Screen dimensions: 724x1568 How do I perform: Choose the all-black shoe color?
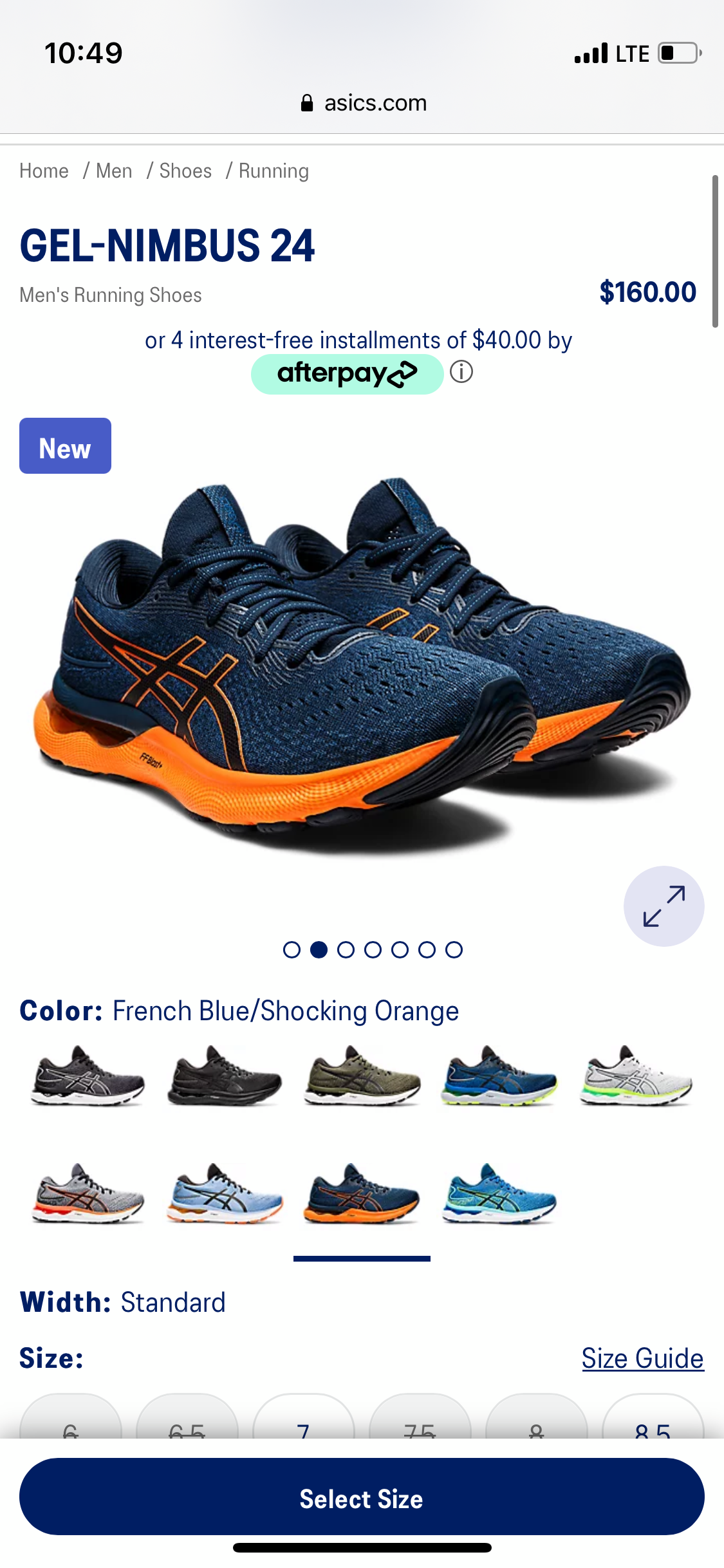[225, 1076]
